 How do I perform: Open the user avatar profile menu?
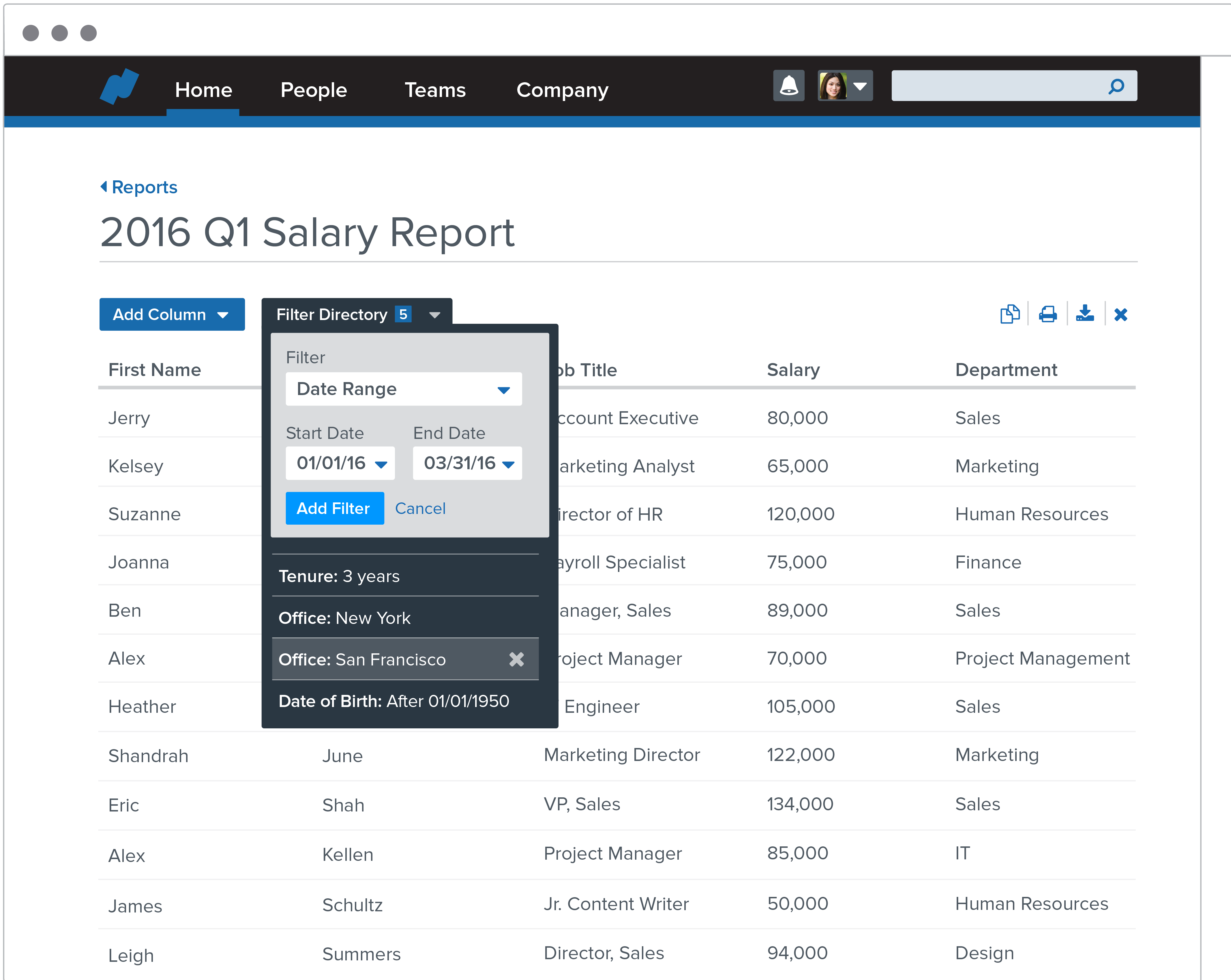(845, 86)
